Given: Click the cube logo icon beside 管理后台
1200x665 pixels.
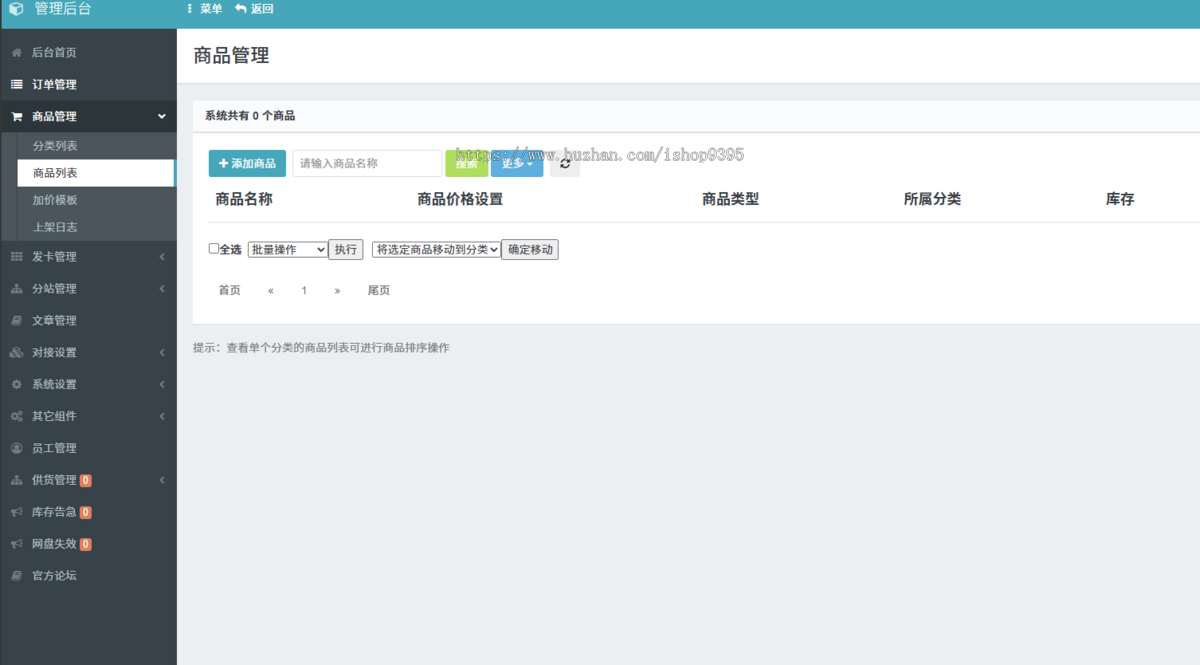Looking at the screenshot, I should point(16,9).
